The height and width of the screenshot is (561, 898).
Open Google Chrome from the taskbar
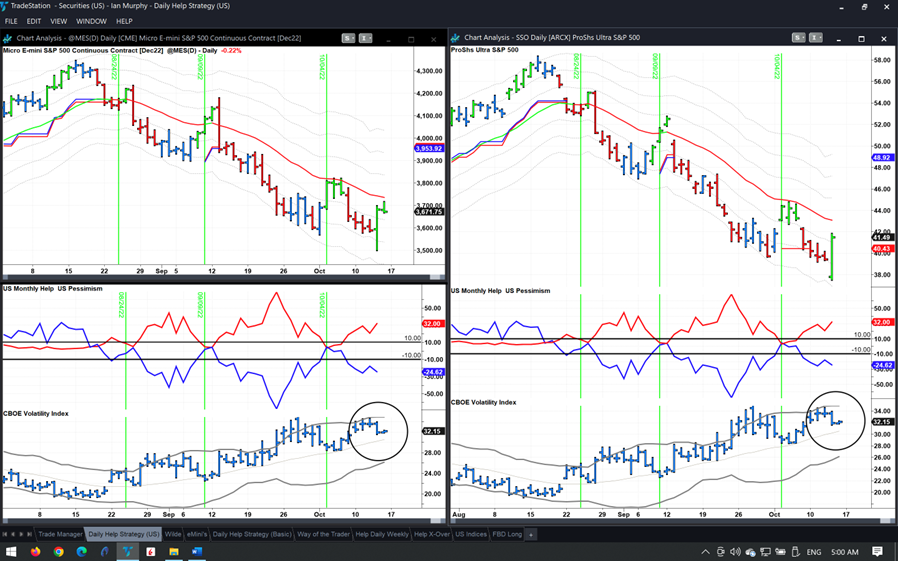coord(59,551)
